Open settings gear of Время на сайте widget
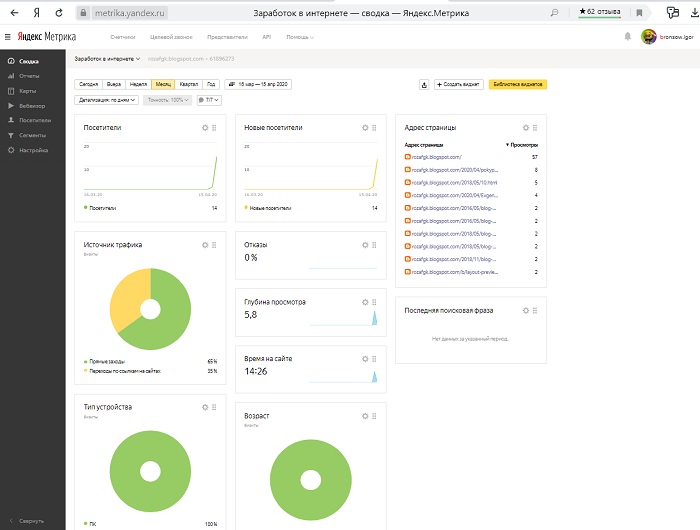700x530 pixels. pyautogui.click(x=365, y=359)
